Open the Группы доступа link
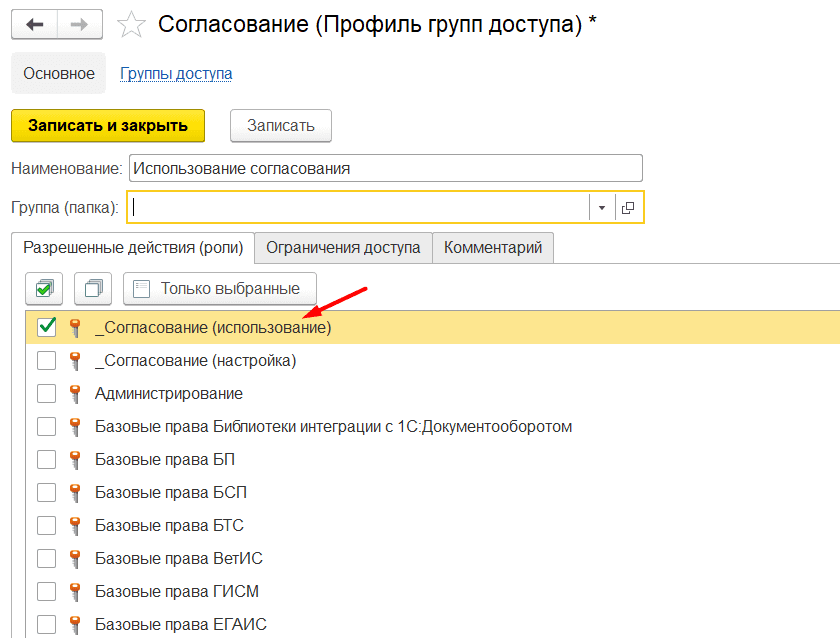The width and height of the screenshot is (840, 638). click(x=176, y=73)
